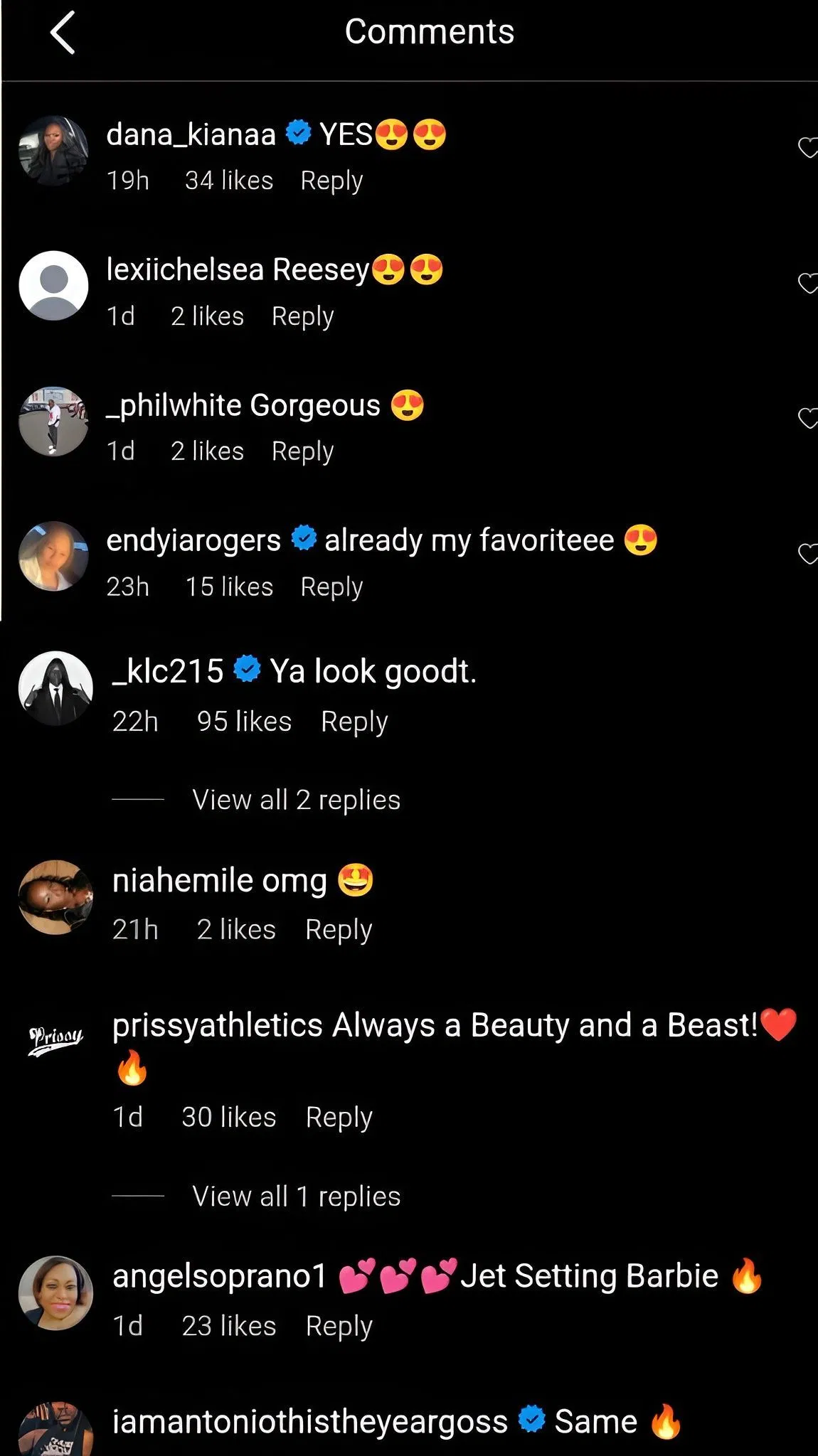Open the iamantoniothistheyeargoss username link
Screen dimensions: 818x1456
tap(310, 1422)
